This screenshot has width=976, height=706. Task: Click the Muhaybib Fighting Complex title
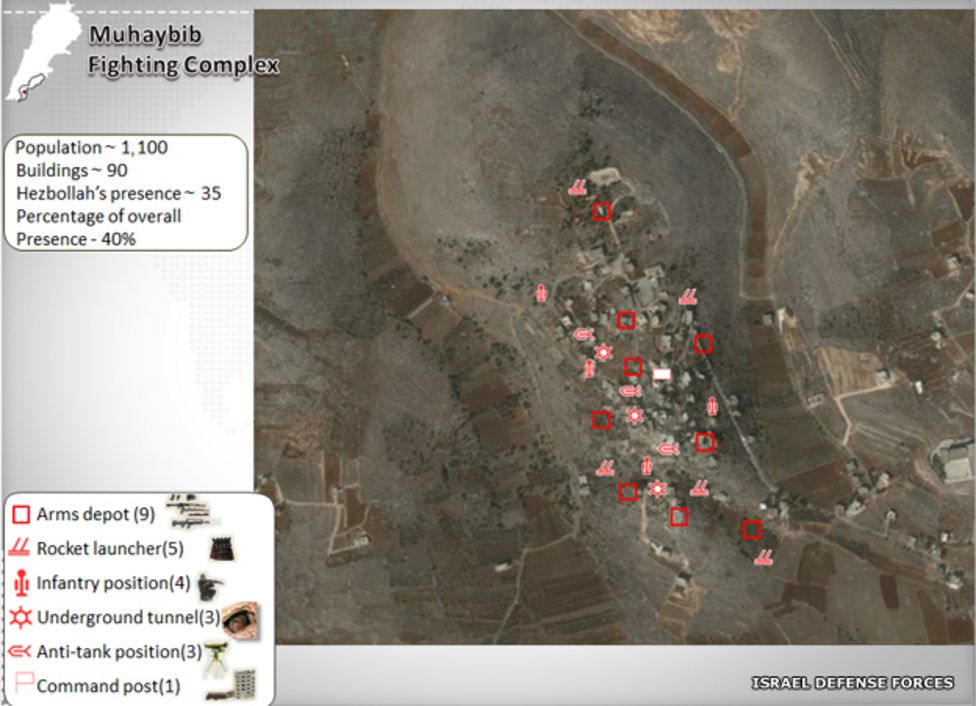183,52
